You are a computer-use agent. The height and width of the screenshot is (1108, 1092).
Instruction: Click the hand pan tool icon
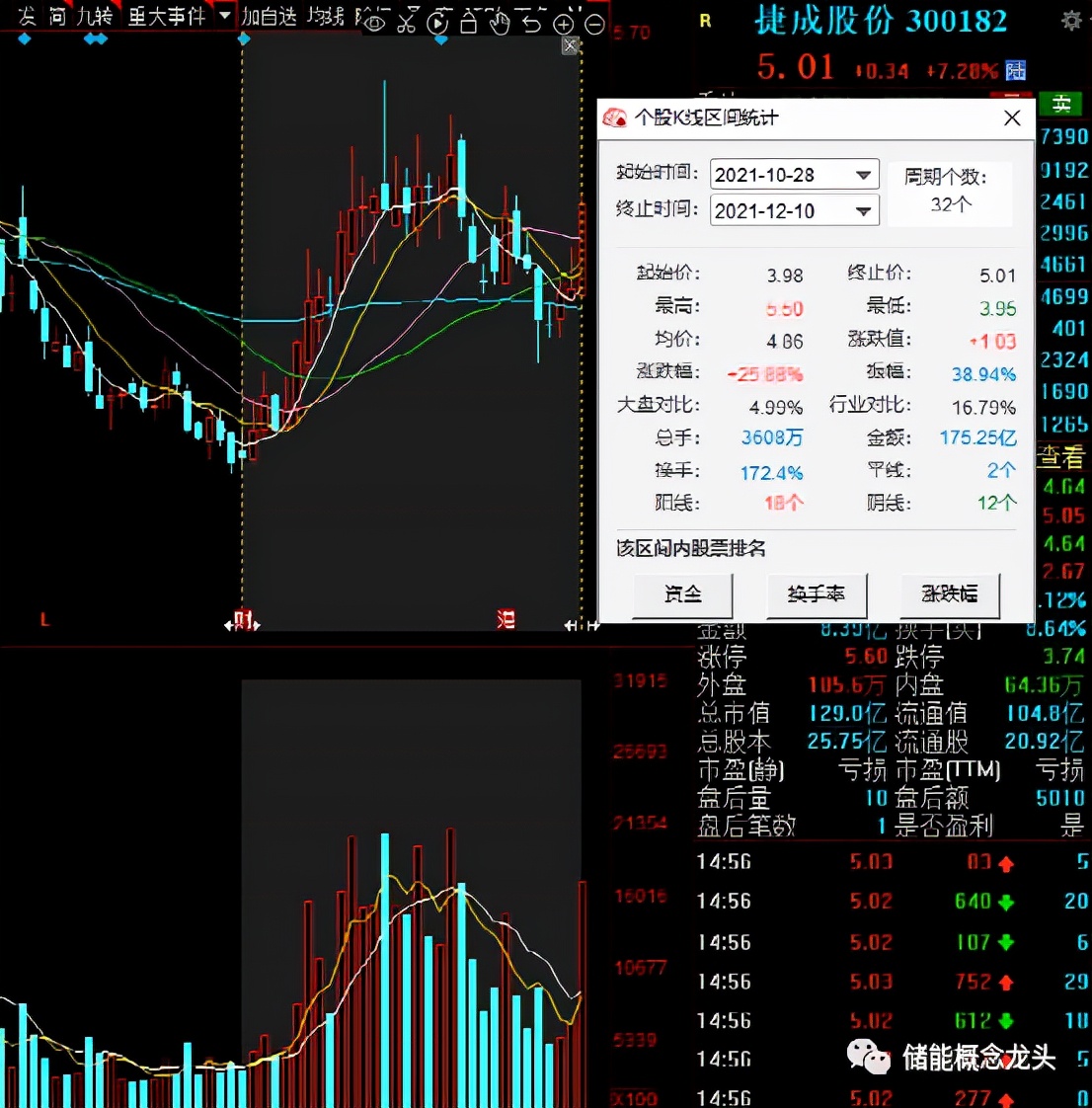pyautogui.click(x=501, y=24)
